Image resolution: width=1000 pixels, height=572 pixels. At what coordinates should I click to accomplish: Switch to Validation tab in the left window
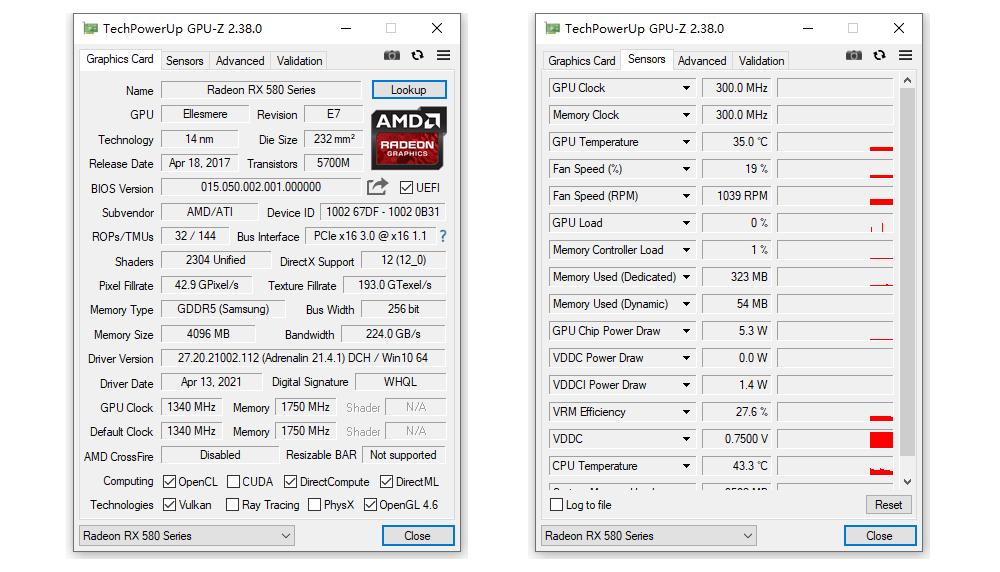click(299, 61)
